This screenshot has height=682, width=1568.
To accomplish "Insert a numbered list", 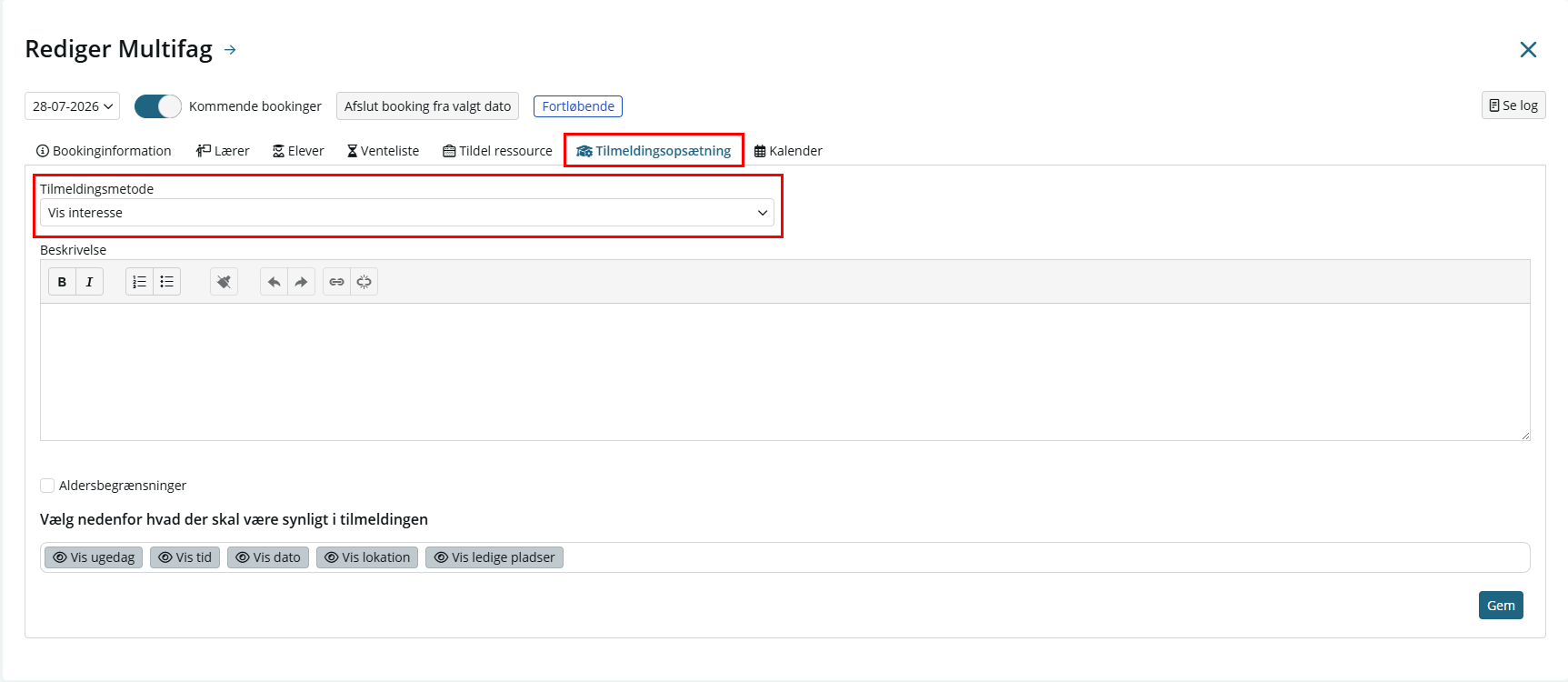I will point(139,282).
